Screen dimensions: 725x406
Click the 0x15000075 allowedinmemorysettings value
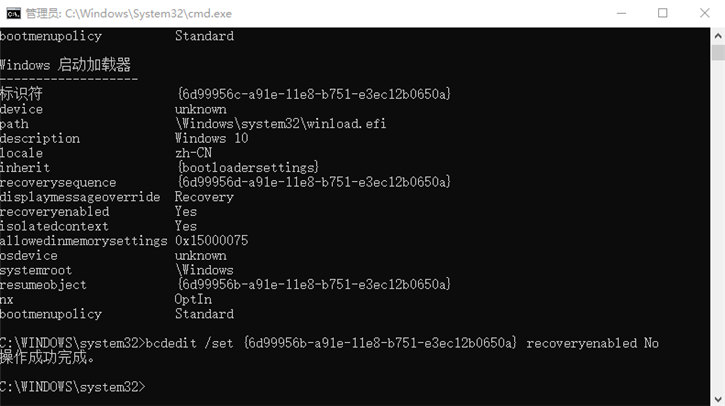coord(211,241)
